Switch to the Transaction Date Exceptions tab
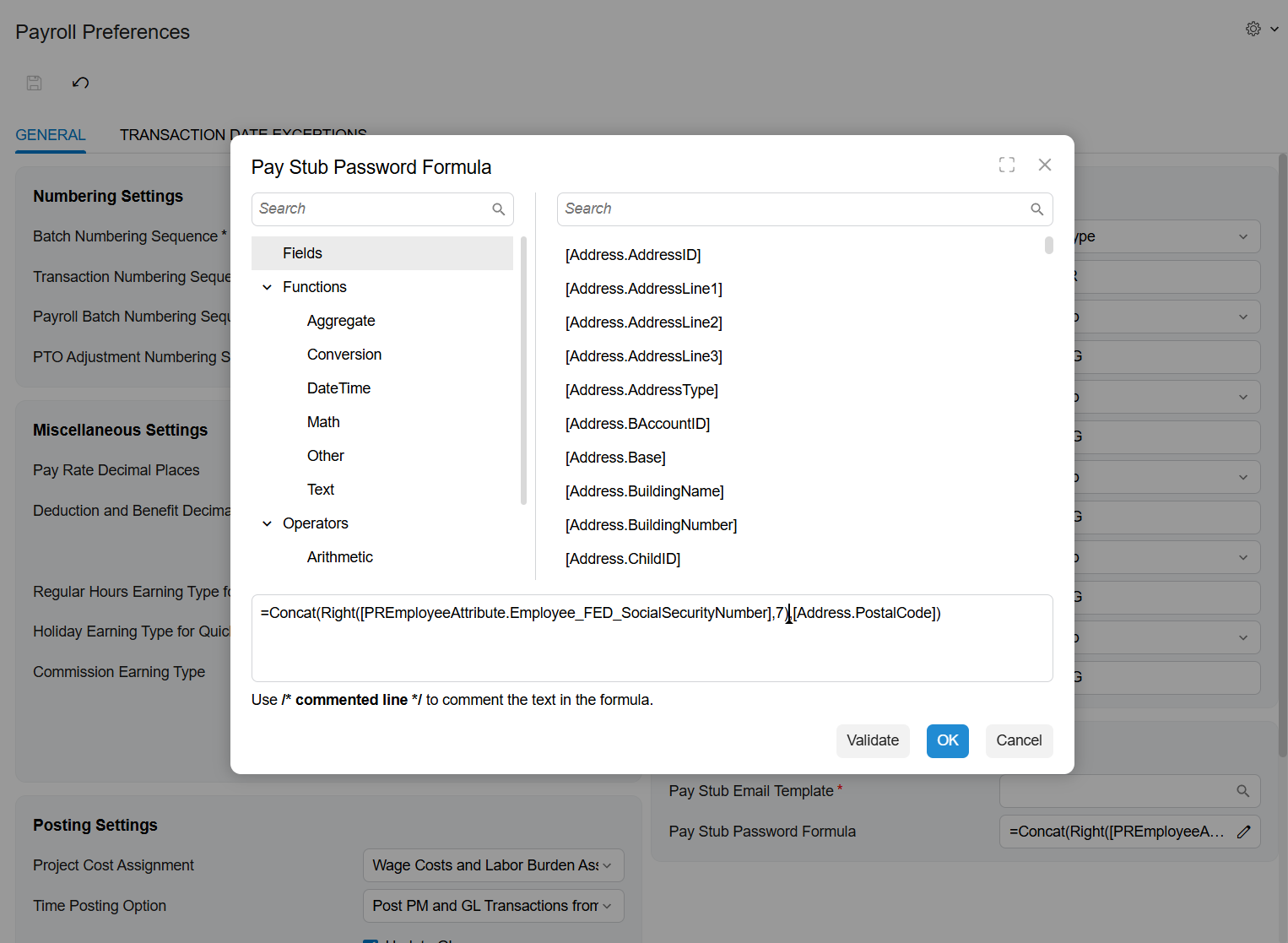1288x943 pixels. coord(243,134)
